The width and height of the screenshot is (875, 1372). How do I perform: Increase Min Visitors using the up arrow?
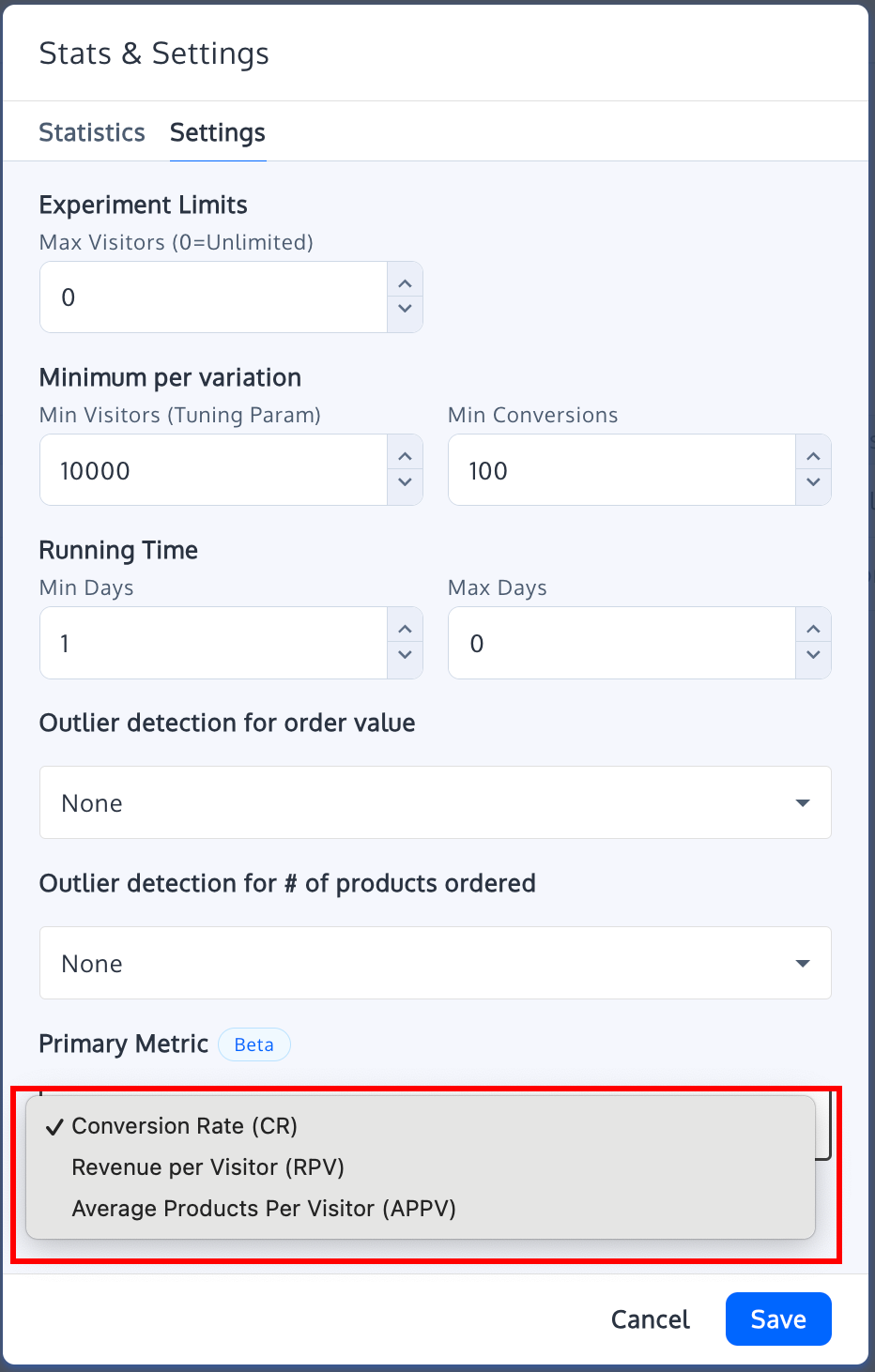pyautogui.click(x=405, y=455)
